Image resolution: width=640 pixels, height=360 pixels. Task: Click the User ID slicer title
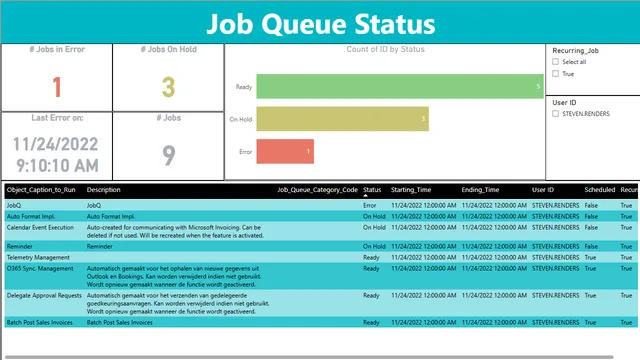point(564,103)
